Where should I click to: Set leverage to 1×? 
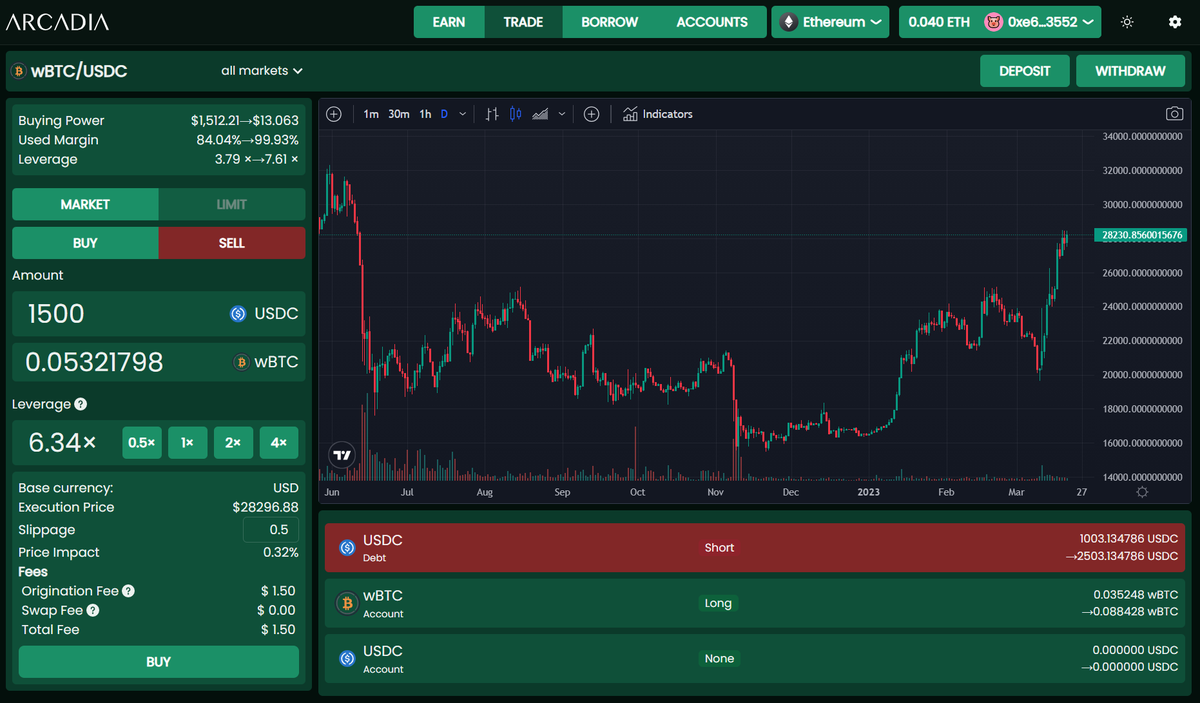[x=187, y=442]
